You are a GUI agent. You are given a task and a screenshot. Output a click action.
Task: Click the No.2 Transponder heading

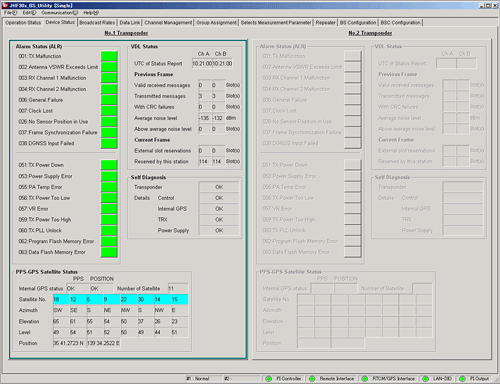pos(370,33)
